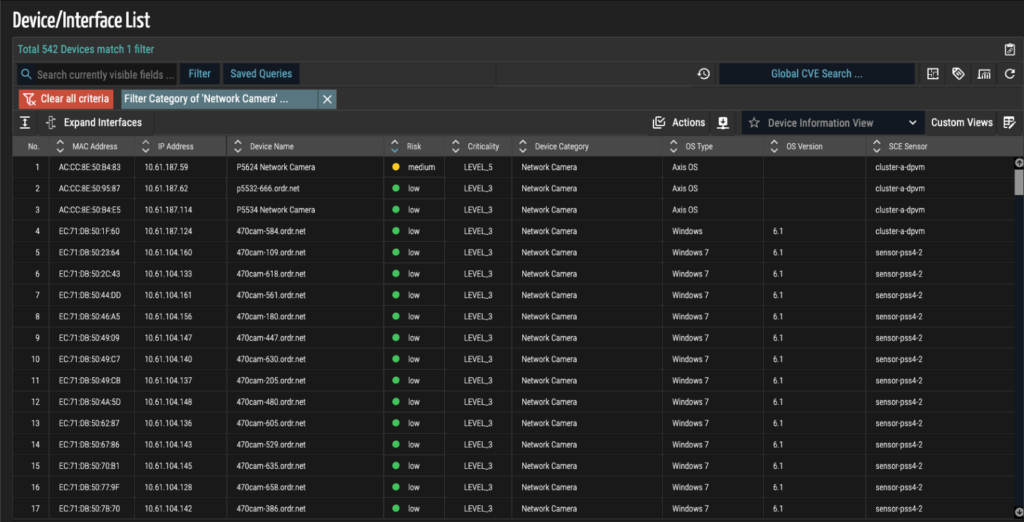Open 470cam-605.ordr.net
This screenshot has height=522, width=1024.
(x=271, y=423)
